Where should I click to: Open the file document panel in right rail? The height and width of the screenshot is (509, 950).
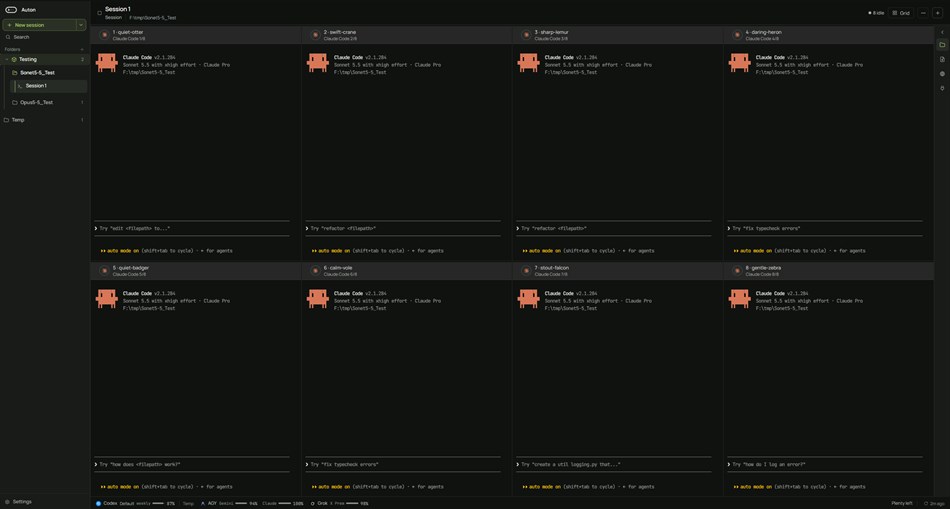tap(942, 59)
